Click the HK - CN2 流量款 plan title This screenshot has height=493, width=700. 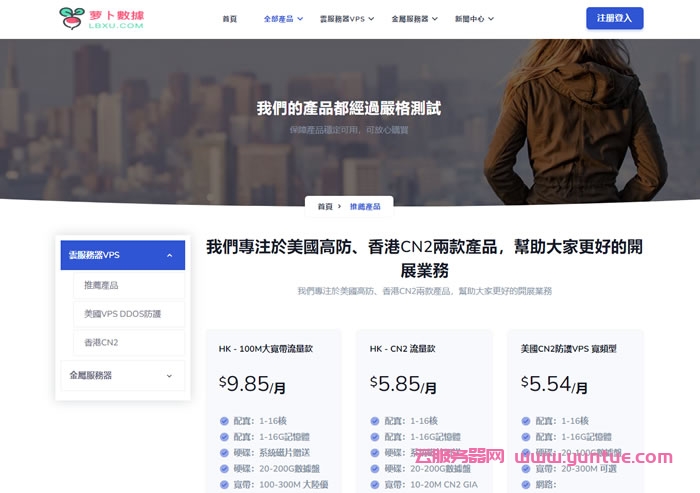[x=403, y=349]
